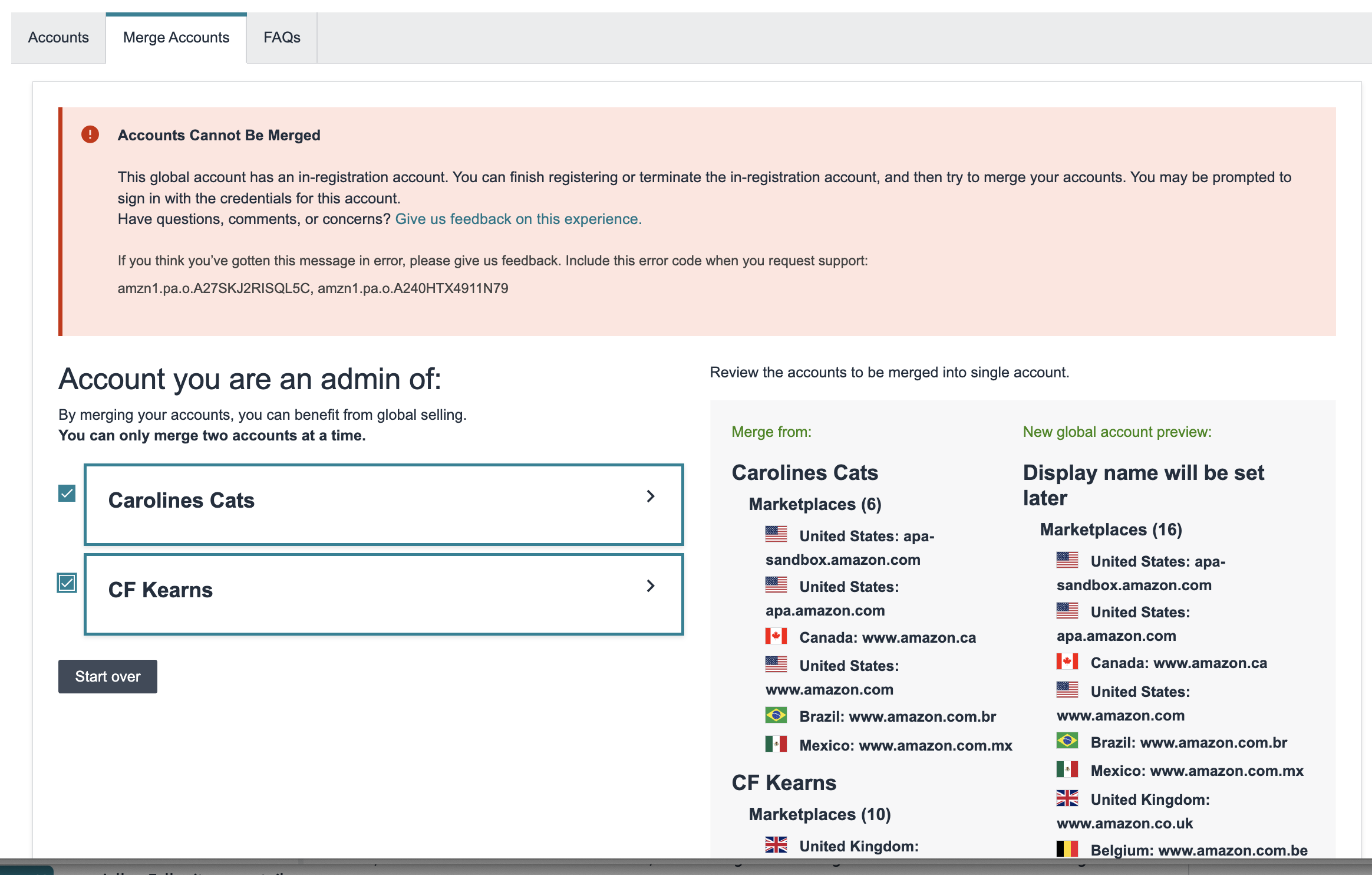Click 'Merge from:' label
The height and width of the screenshot is (875, 1372).
[771, 432]
